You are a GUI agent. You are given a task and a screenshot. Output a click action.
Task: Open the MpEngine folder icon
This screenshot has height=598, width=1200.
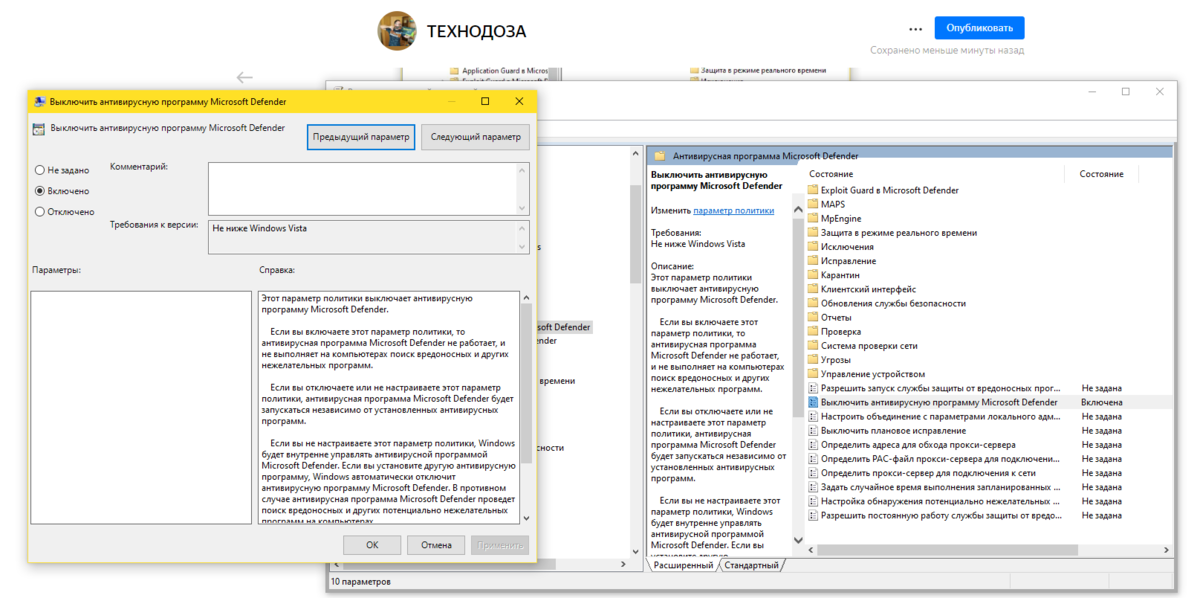813,218
